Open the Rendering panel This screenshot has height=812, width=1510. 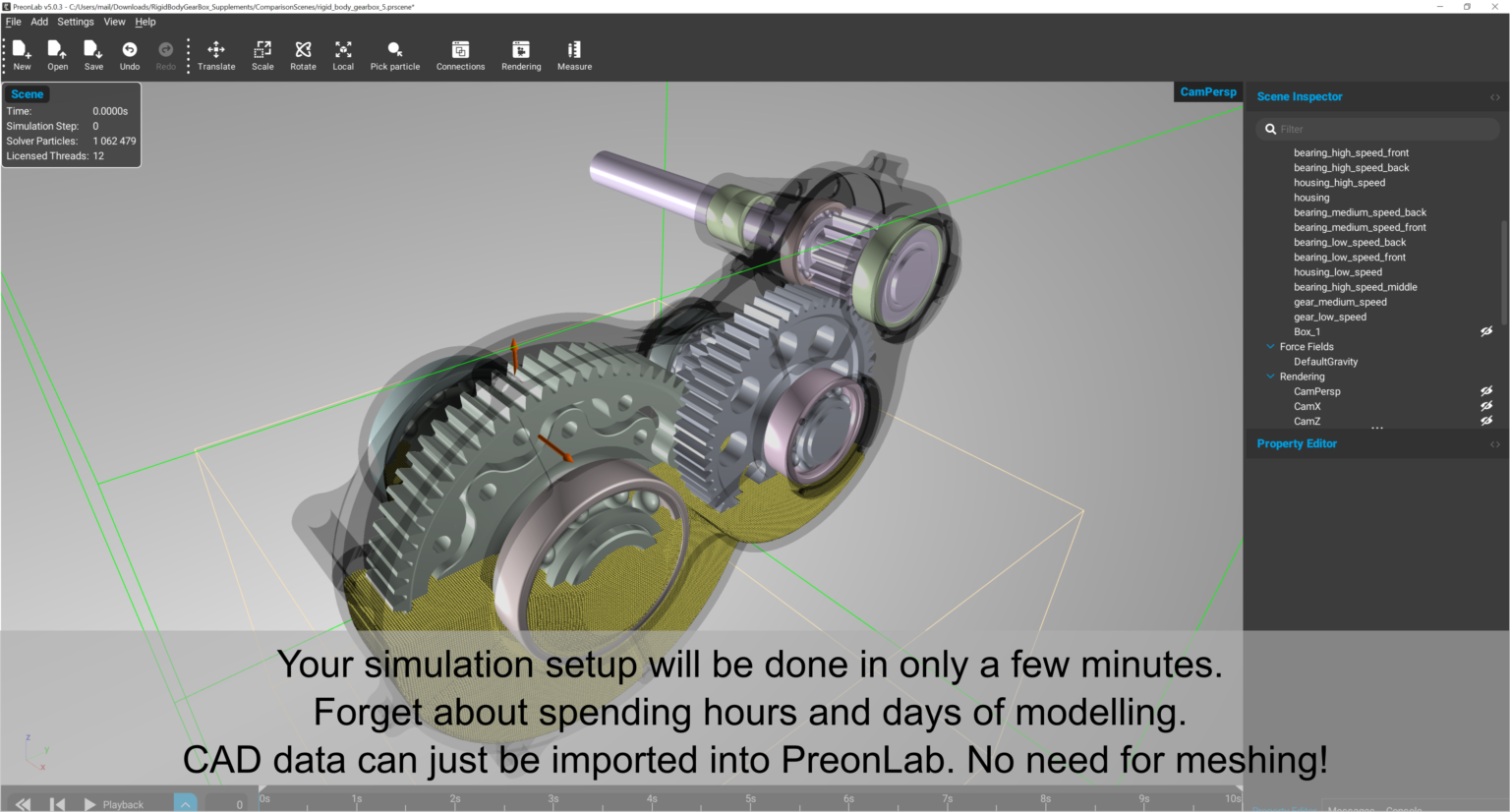521,55
